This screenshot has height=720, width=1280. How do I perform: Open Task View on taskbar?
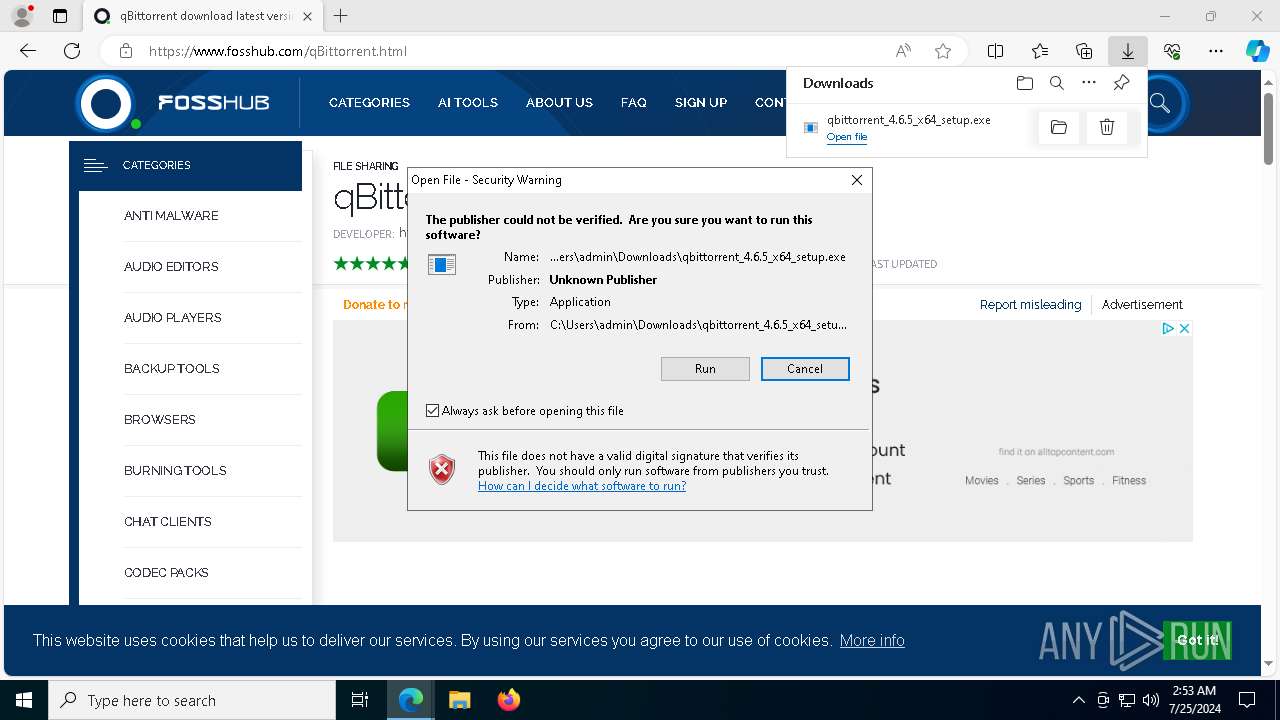[x=360, y=700]
